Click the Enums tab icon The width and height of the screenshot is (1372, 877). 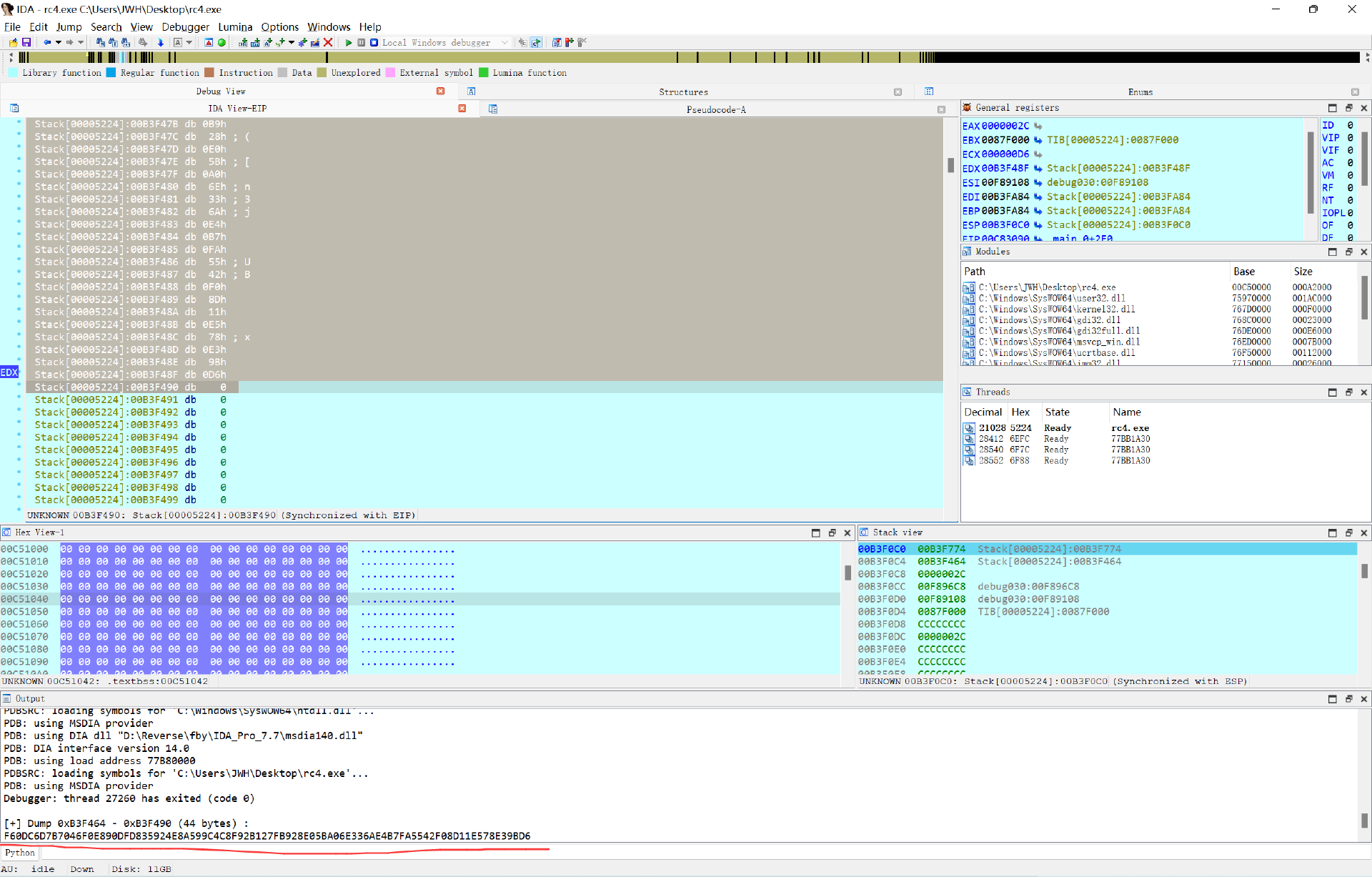point(929,91)
